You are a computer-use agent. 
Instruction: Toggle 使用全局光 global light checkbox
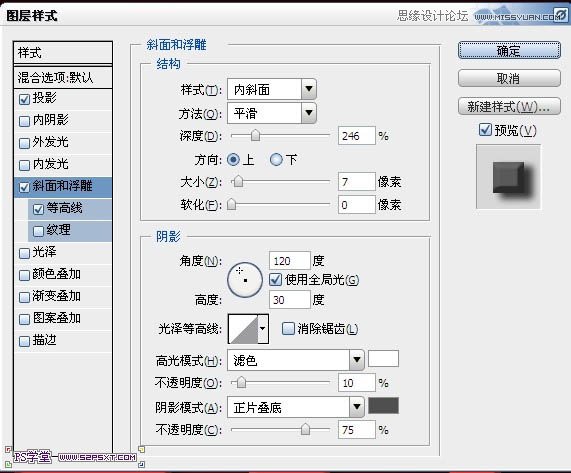click(x=276, y=280)
